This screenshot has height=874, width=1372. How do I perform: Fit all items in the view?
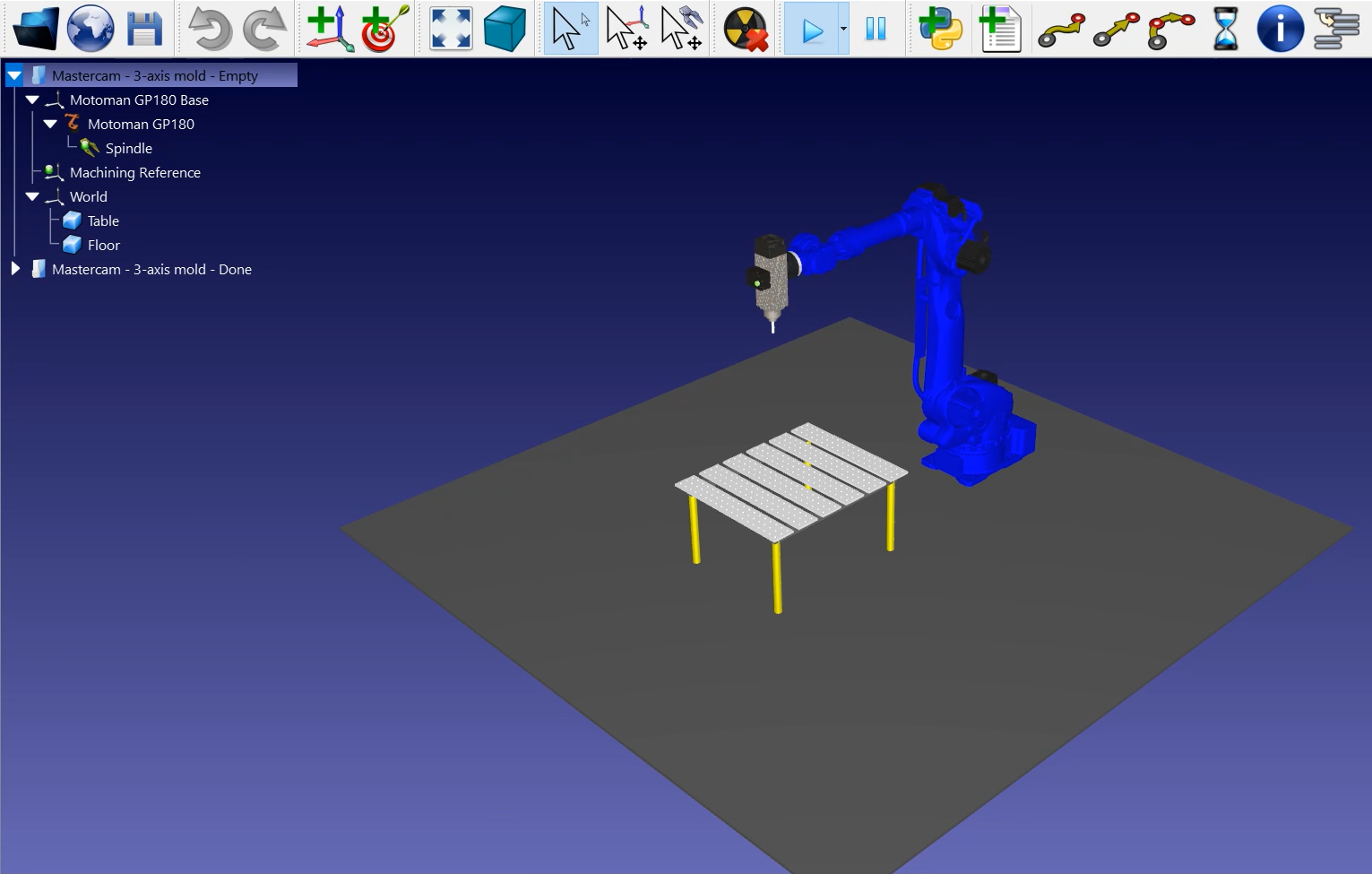[x=451, y=29]
